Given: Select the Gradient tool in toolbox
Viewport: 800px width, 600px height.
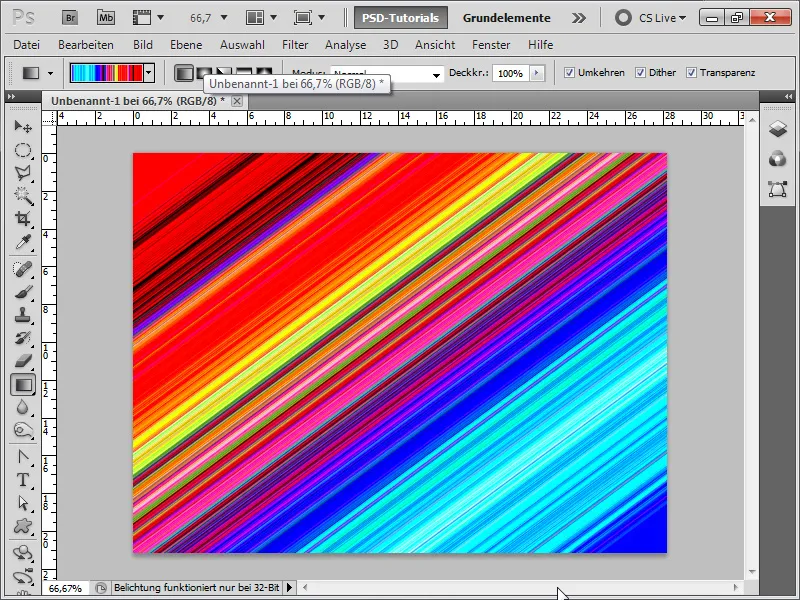Looking at the screenshot, I should pos(23,384).
